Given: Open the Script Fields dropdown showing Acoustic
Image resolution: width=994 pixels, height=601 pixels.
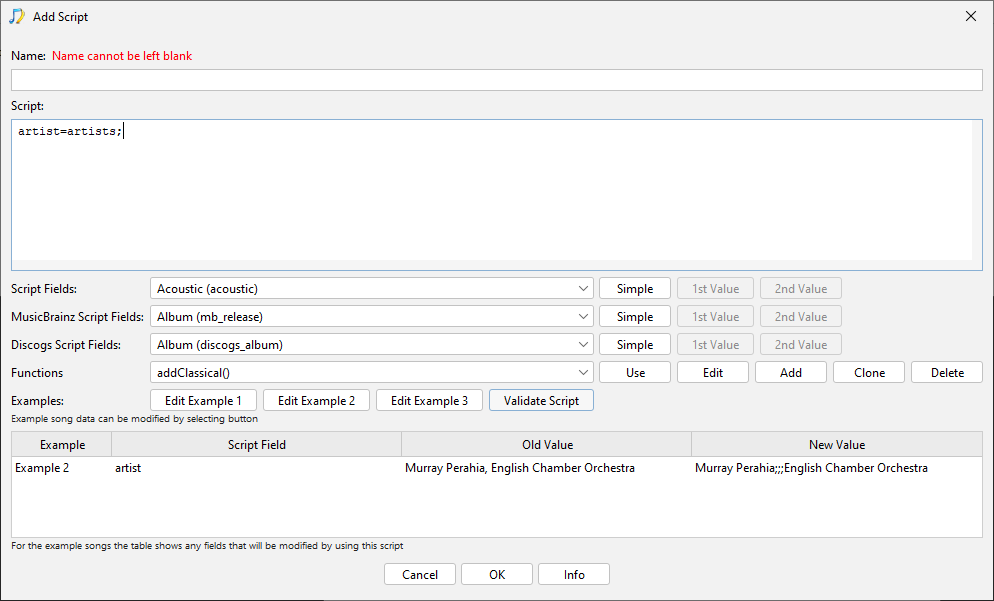Looking at the screenshot, I should coord(371,288).
